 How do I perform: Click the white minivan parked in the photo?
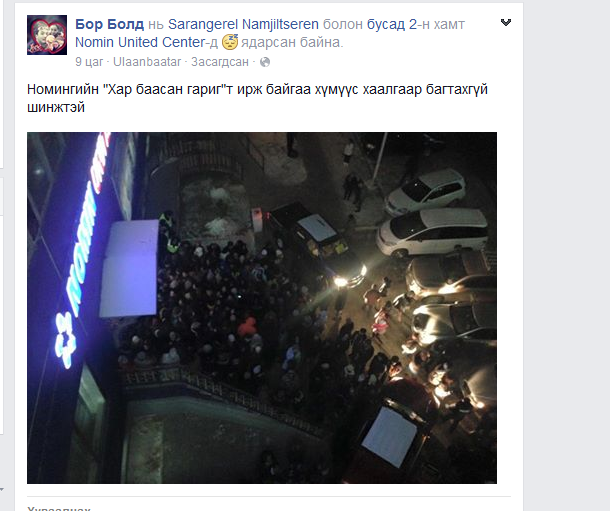433,232
